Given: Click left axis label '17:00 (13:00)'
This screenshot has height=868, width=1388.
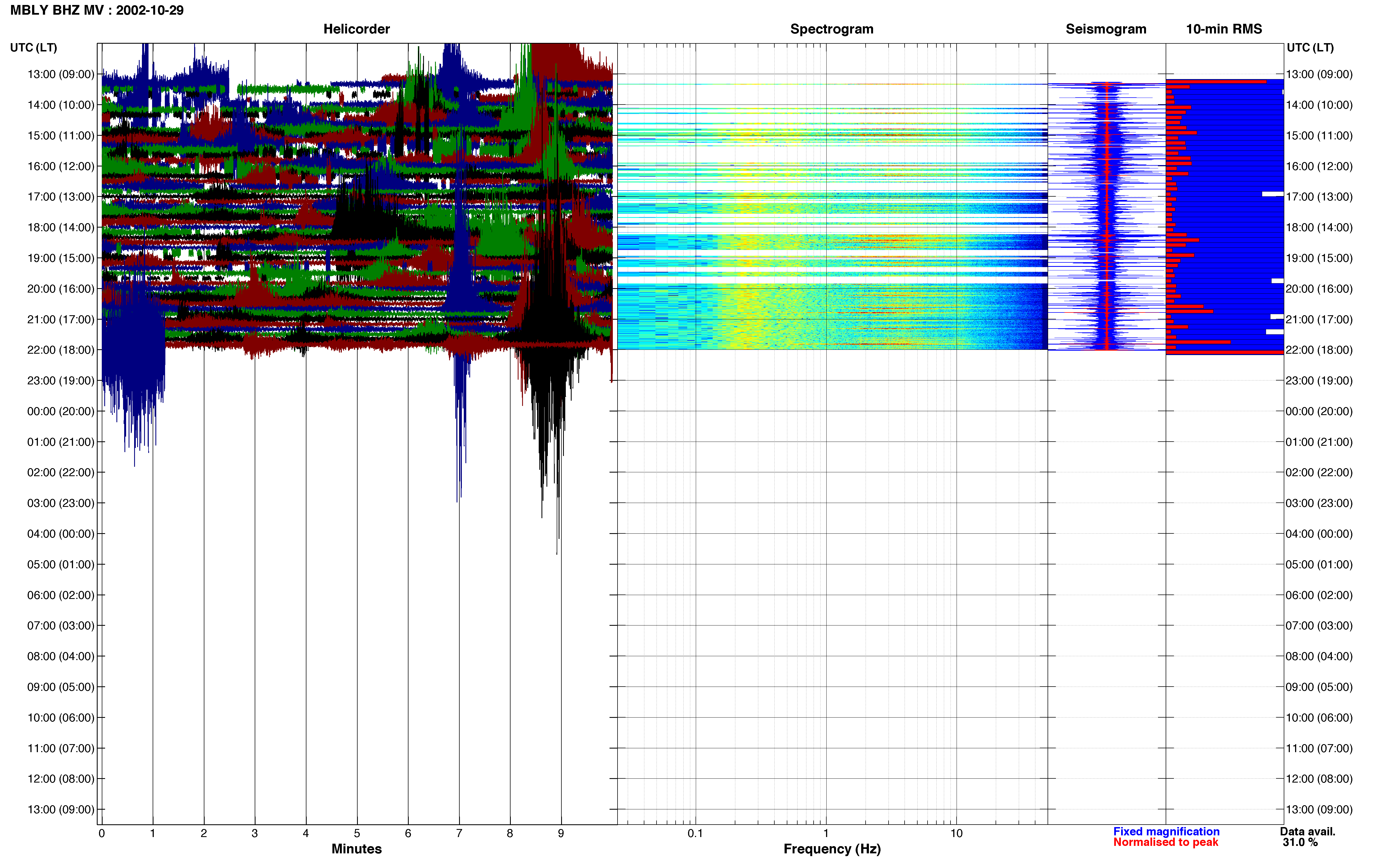Looking at the screenshot, I should 61,197.
